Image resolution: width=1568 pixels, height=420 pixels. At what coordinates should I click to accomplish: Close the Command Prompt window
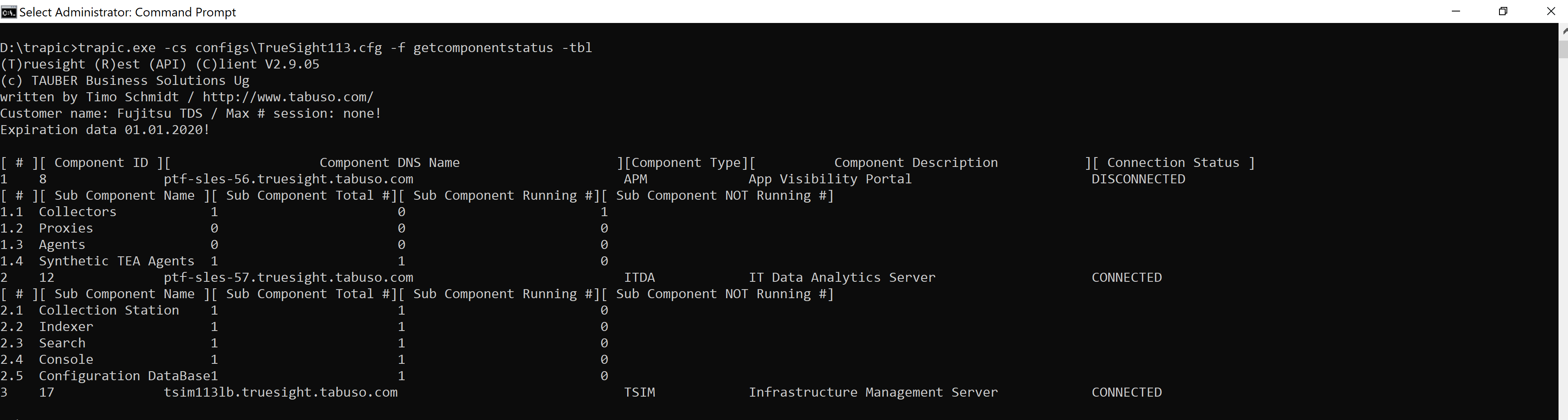click(x=1550, y=11)
